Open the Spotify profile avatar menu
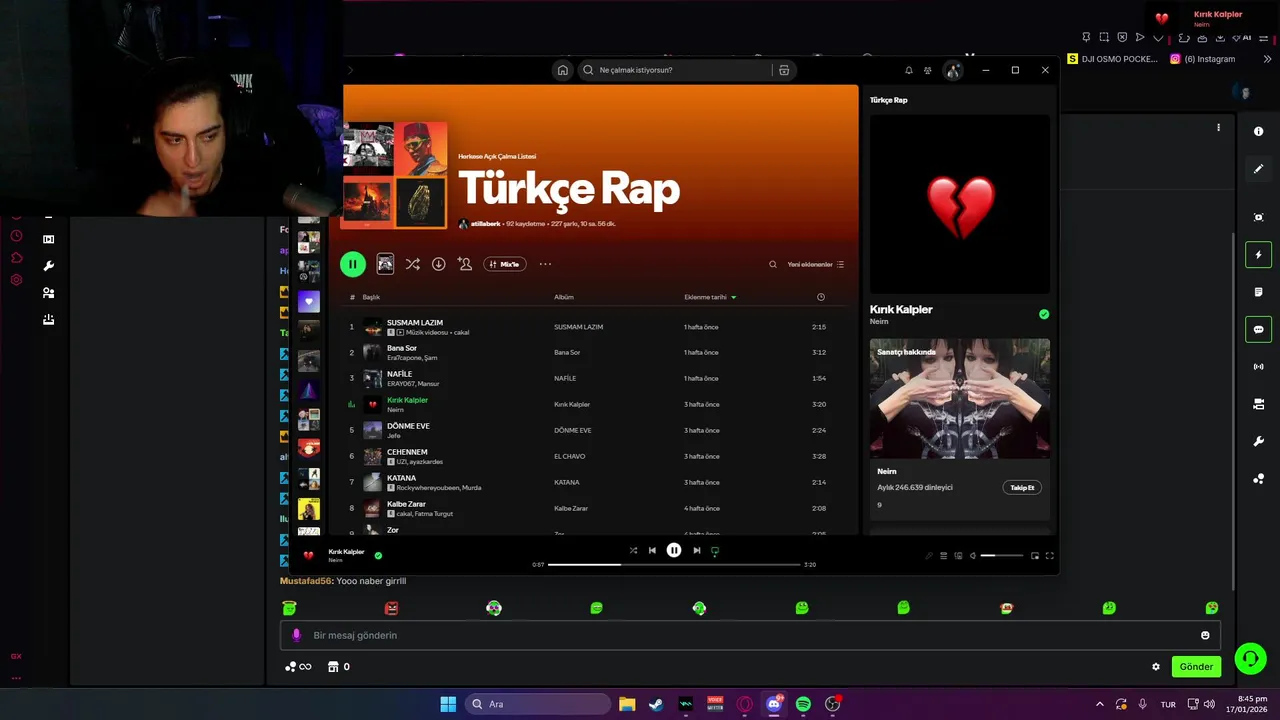This screenshot has height=720, width=1280. point(953,70)
